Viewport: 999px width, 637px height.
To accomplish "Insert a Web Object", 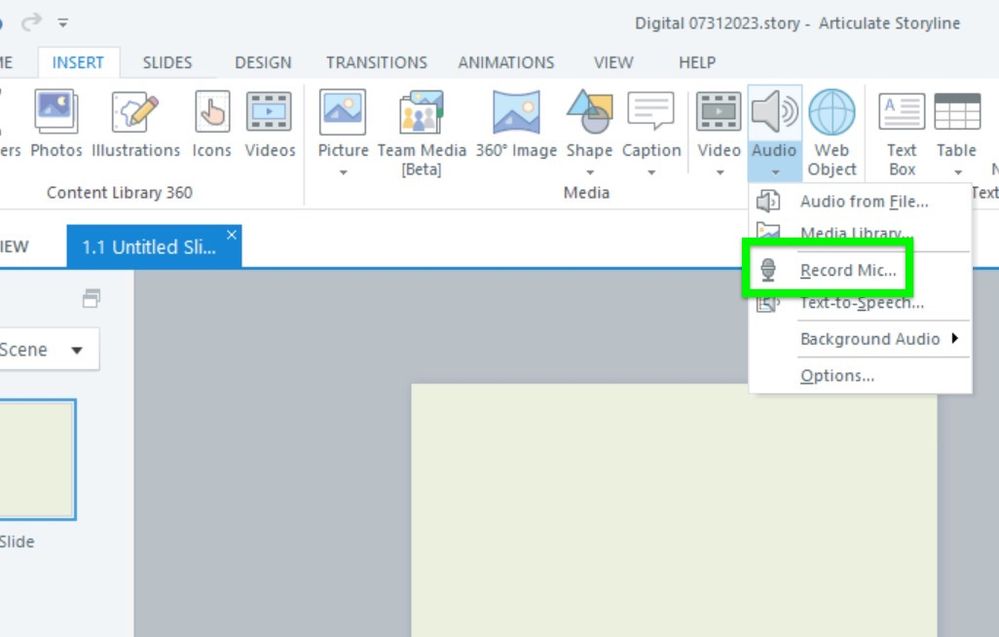I will tap(831, 132).
